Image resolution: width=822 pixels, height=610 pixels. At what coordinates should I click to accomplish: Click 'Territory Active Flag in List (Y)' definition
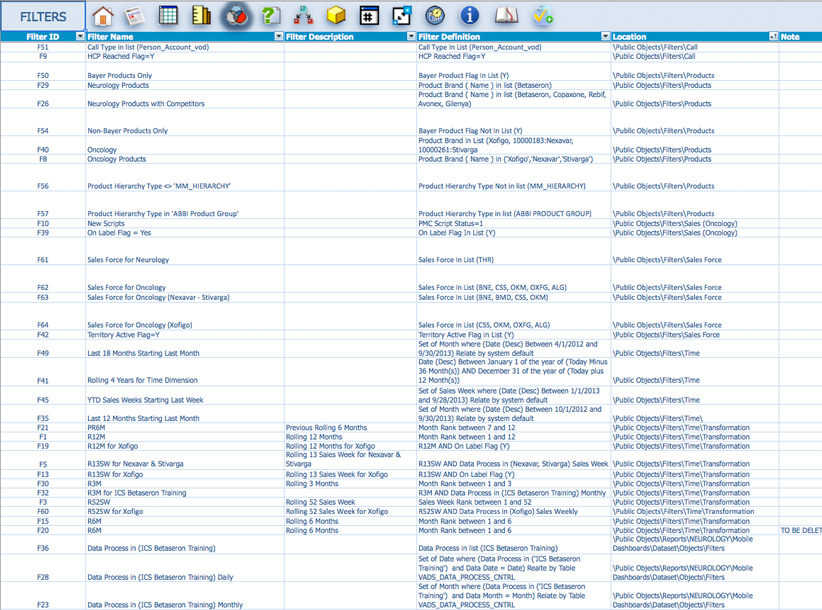[x=466, y=335]
